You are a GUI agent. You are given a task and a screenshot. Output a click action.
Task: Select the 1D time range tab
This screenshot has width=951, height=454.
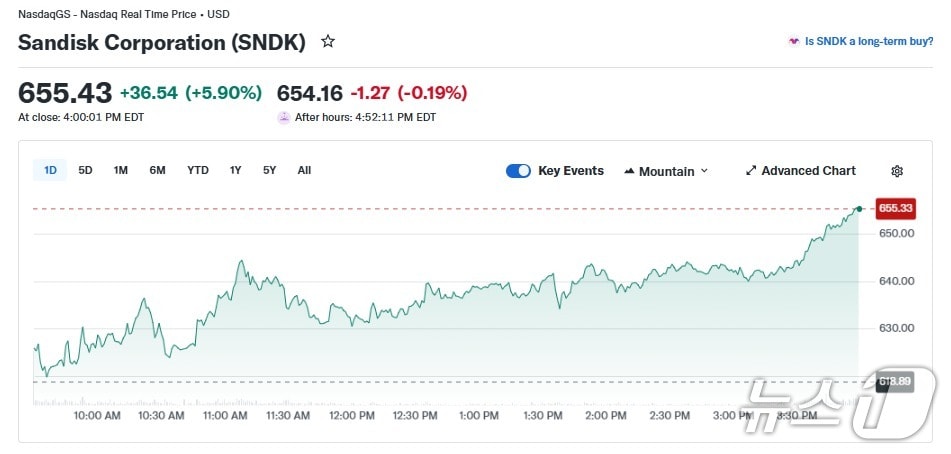50,170
